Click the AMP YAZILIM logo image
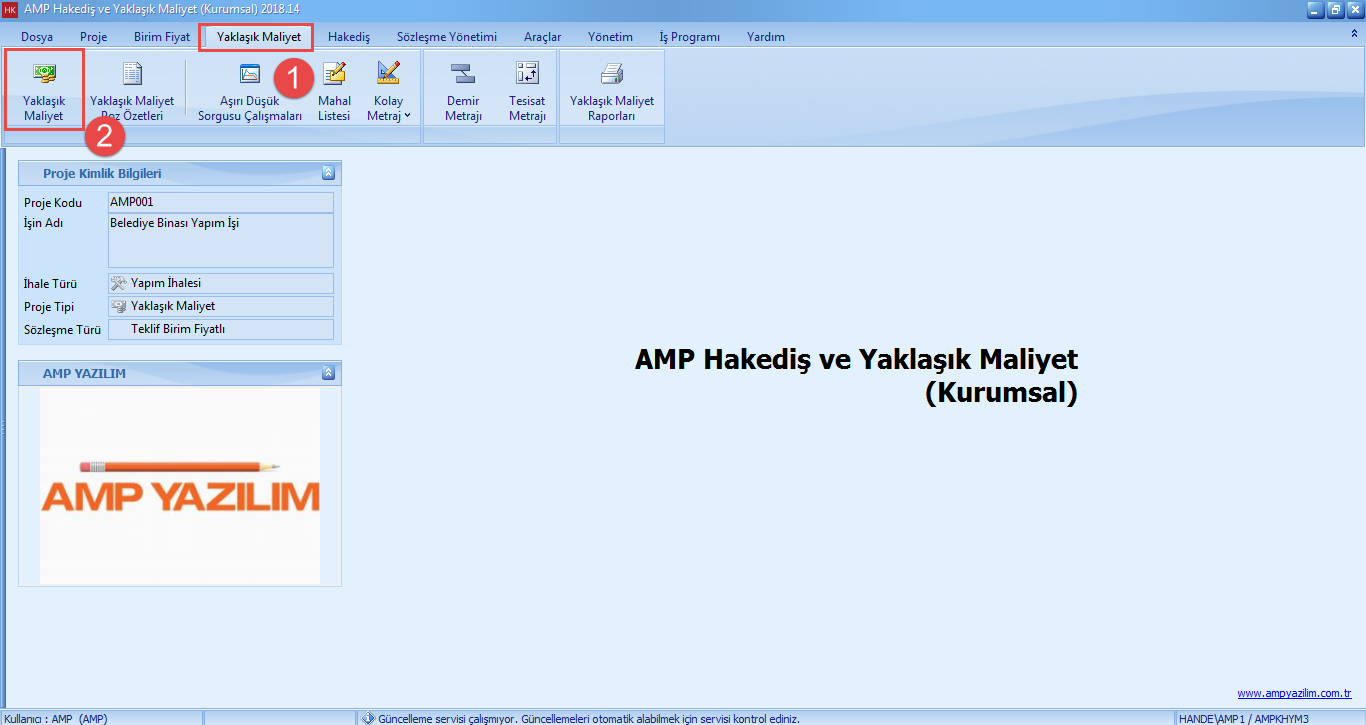 [180, 487]
